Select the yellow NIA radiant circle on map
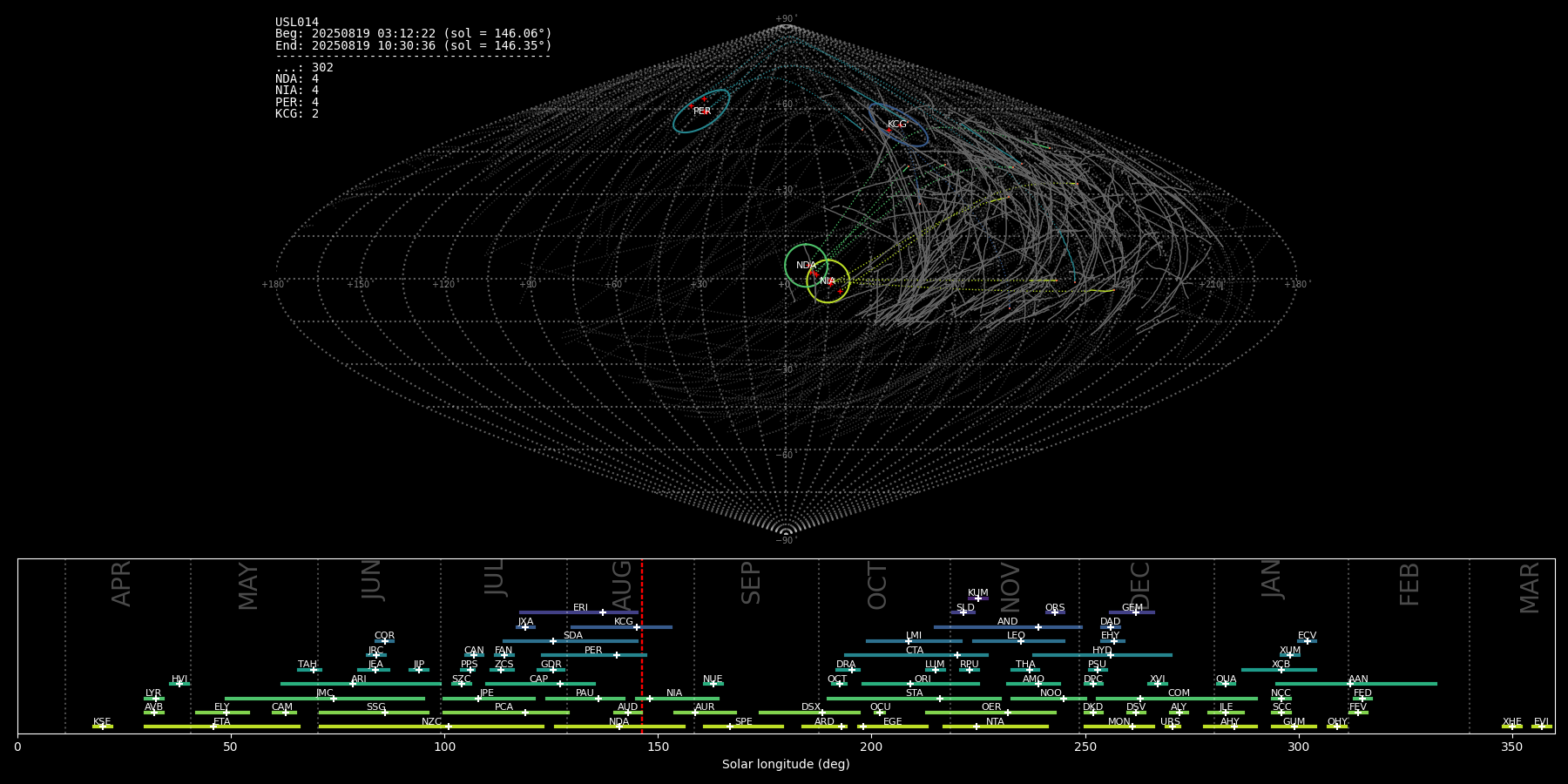Screen dimensions: 1568x784 (x=828, y=281)
